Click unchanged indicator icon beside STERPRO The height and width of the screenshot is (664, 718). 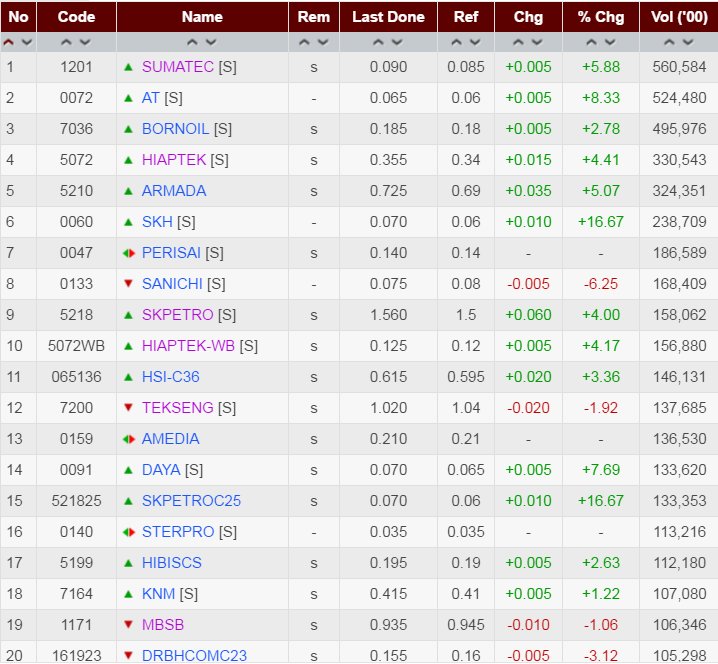(x=129, y=532)
